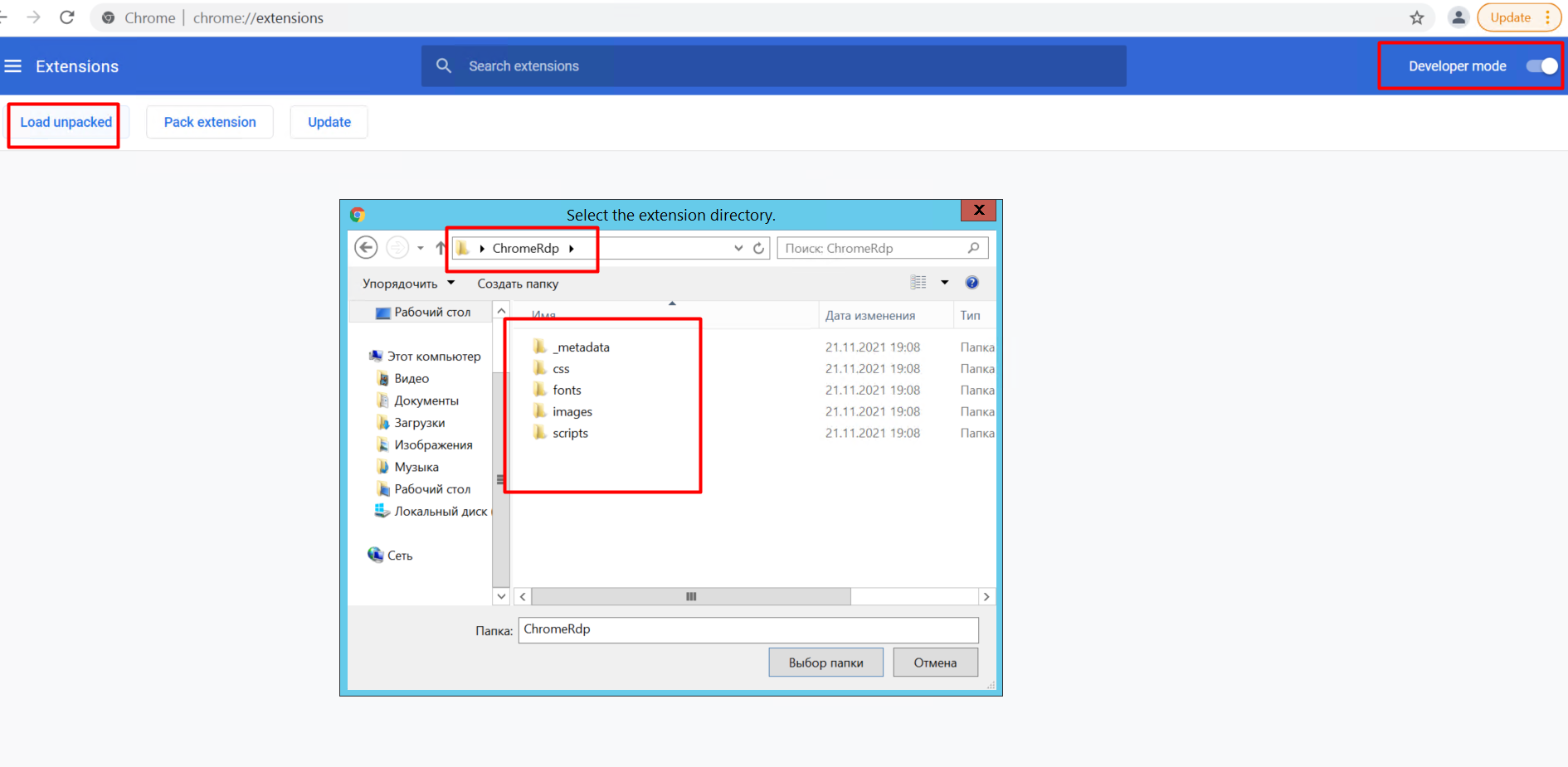Screen dimensions: 1568x767
Task: Go up one folder level
Action: [x=441, y=248]
